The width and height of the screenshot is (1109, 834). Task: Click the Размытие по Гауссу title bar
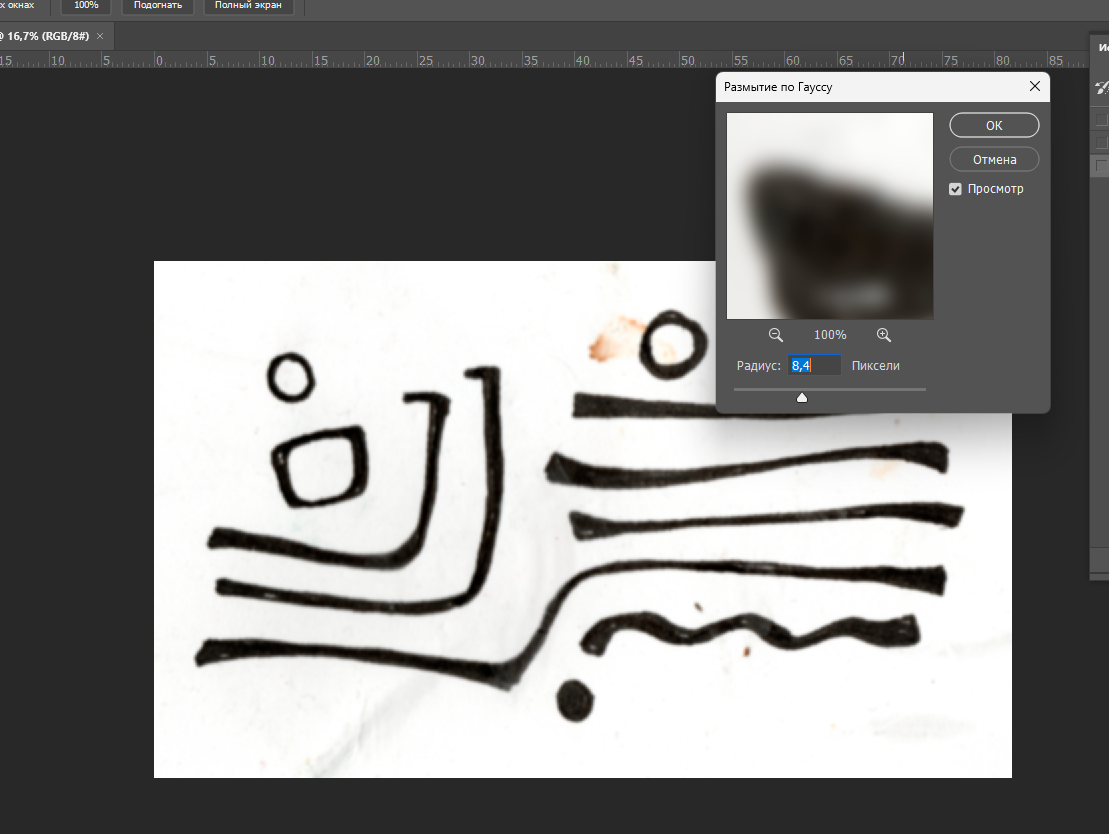coord(860,87)
